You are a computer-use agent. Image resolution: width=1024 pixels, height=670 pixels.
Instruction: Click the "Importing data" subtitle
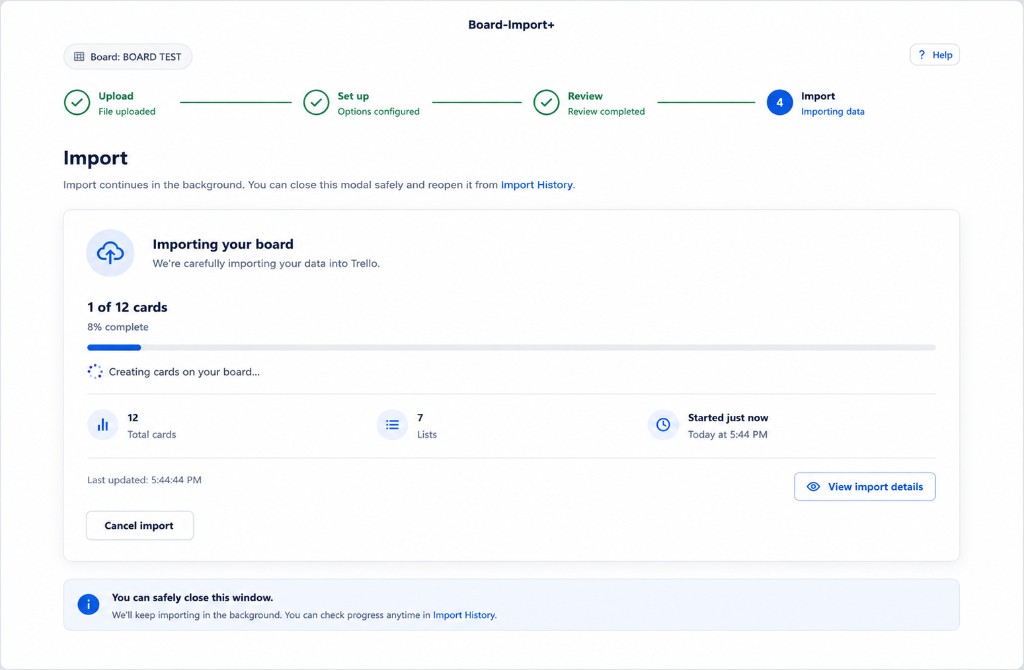click(833, 112)
